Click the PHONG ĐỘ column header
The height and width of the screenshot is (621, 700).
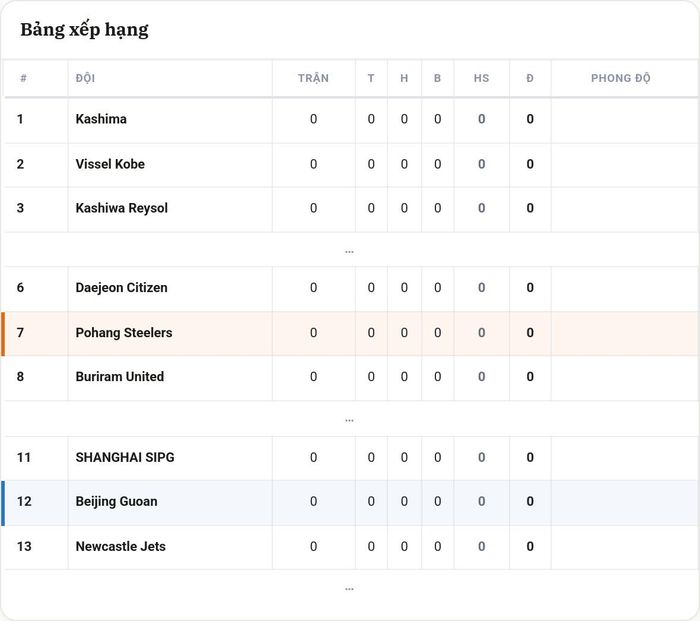tap(621, 78)
